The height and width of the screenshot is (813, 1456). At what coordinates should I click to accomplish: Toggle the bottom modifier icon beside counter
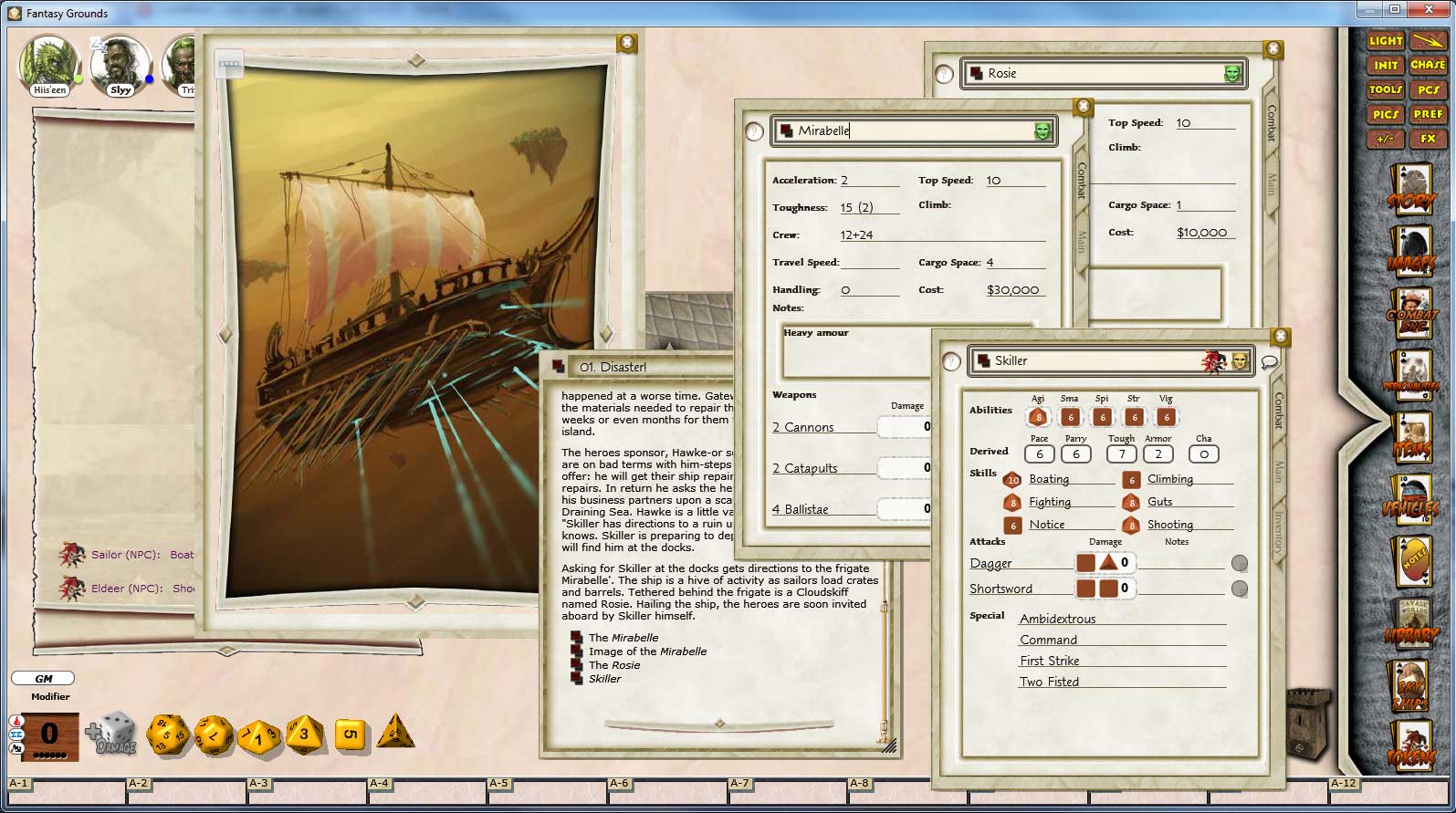[x=16, y=748]
